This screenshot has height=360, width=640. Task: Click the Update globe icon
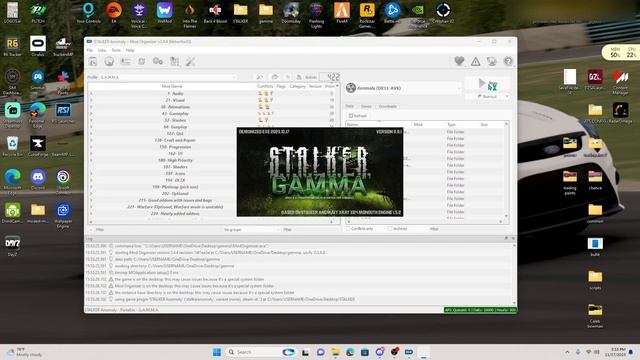coord(492,61)
